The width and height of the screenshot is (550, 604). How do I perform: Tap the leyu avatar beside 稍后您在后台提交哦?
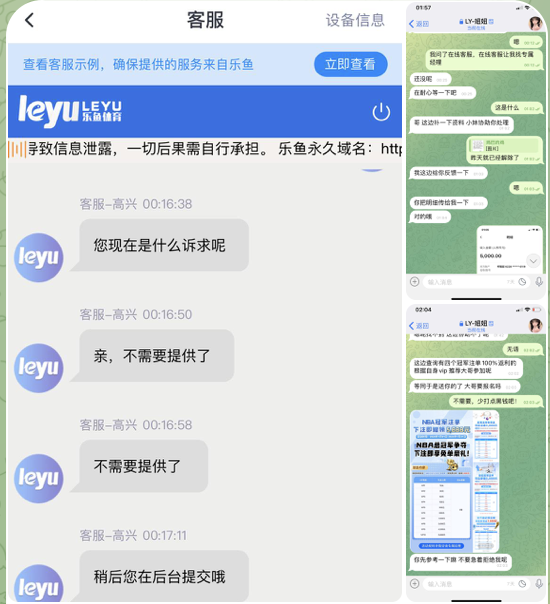click(x=39, y=584)
